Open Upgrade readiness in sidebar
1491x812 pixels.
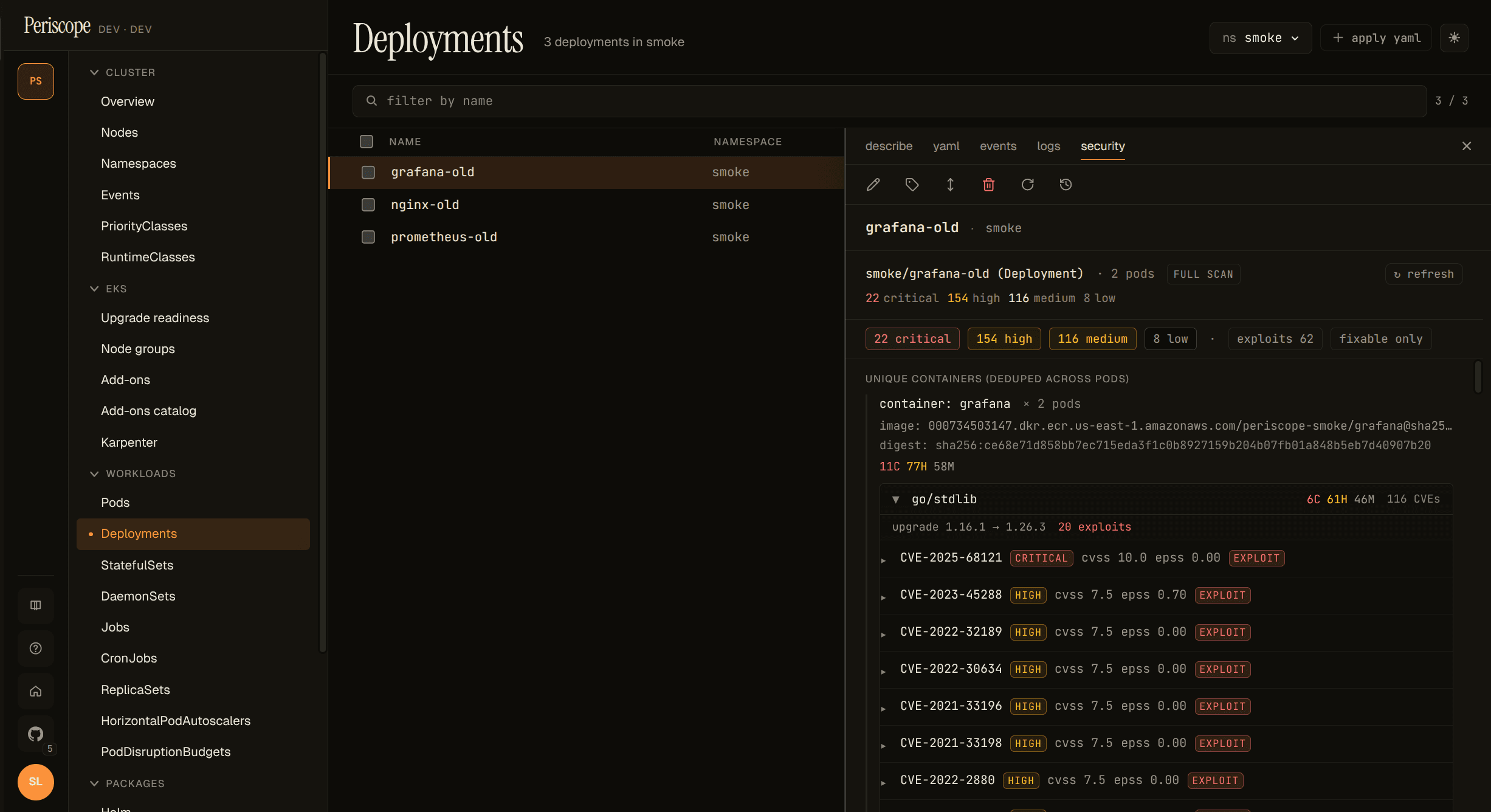(193, 318)
